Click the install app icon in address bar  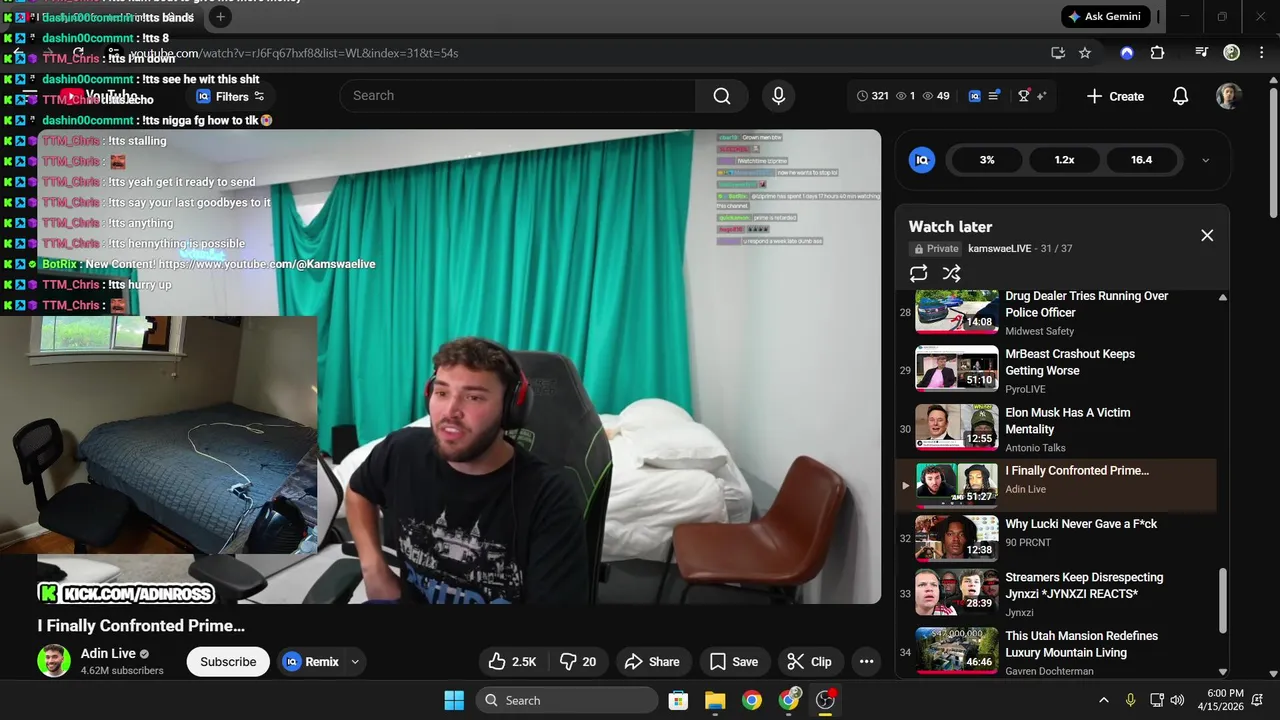[1058, 53]
